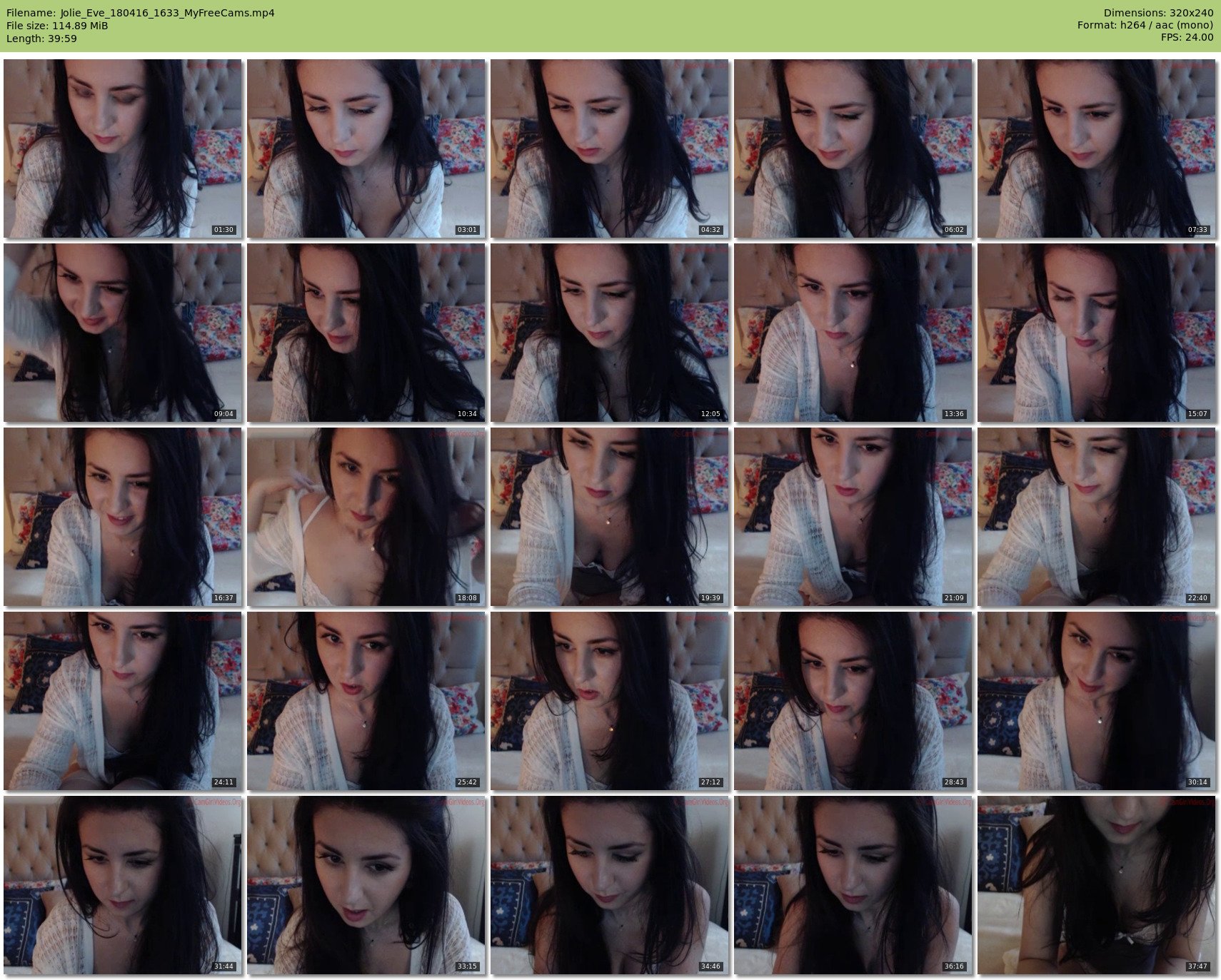This screenshot has width=1221, height=980.
Task: Open the 15:07 thumbnail
Action: pos(1097,333)
